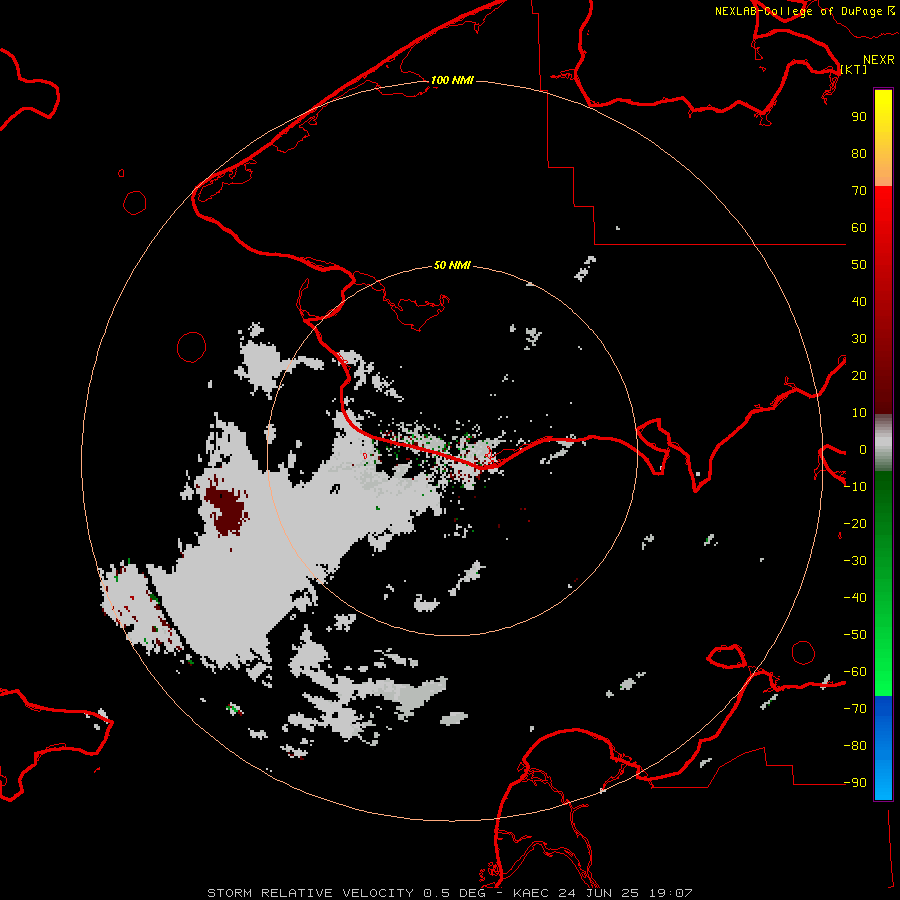The height and width of the screenshot is (900, 900).
Task: Click the 10 value on velocity scale
Action: [x=859, y=413]
